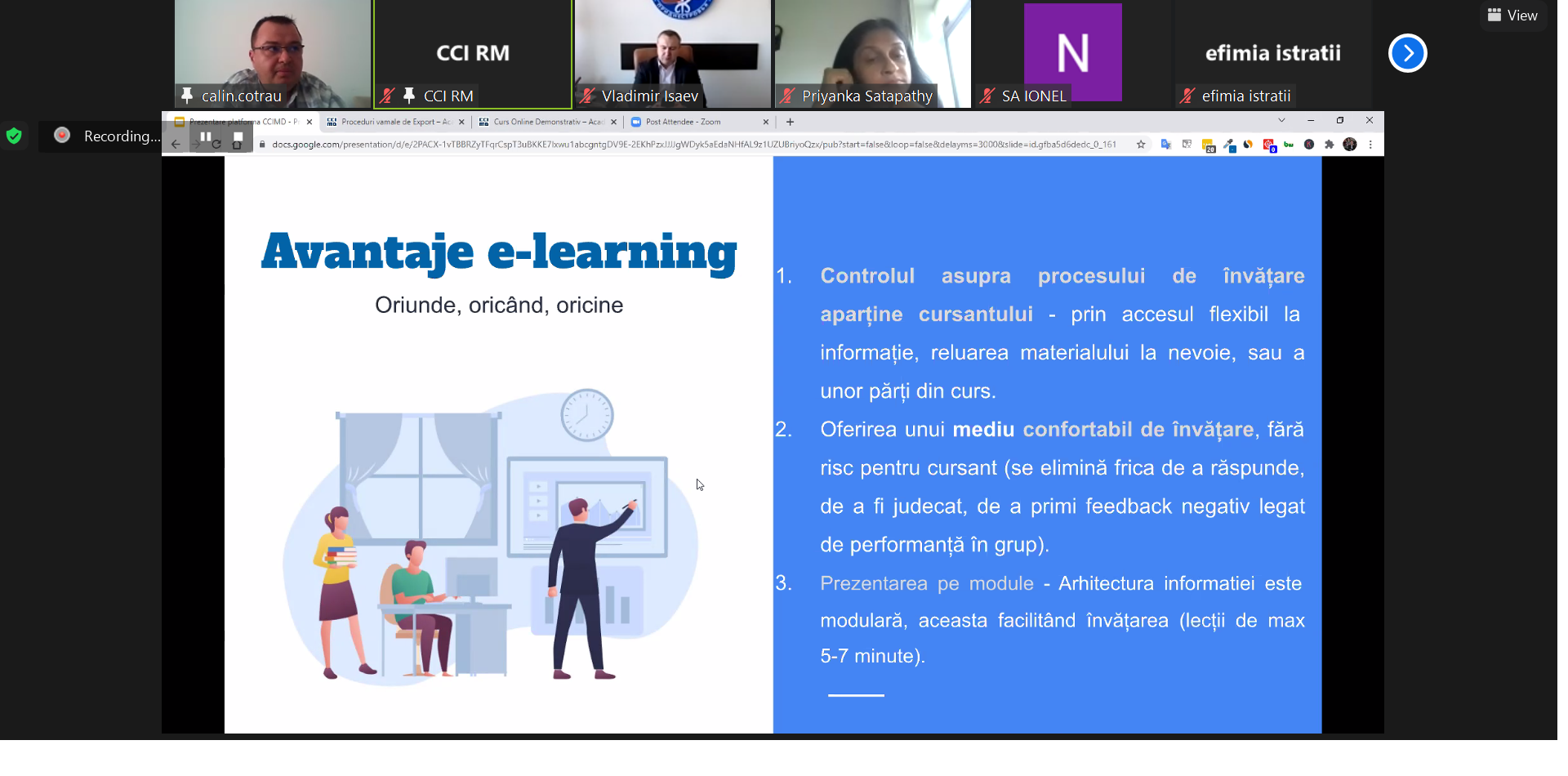Open the Zoom View layout menu

[1512, 16]
